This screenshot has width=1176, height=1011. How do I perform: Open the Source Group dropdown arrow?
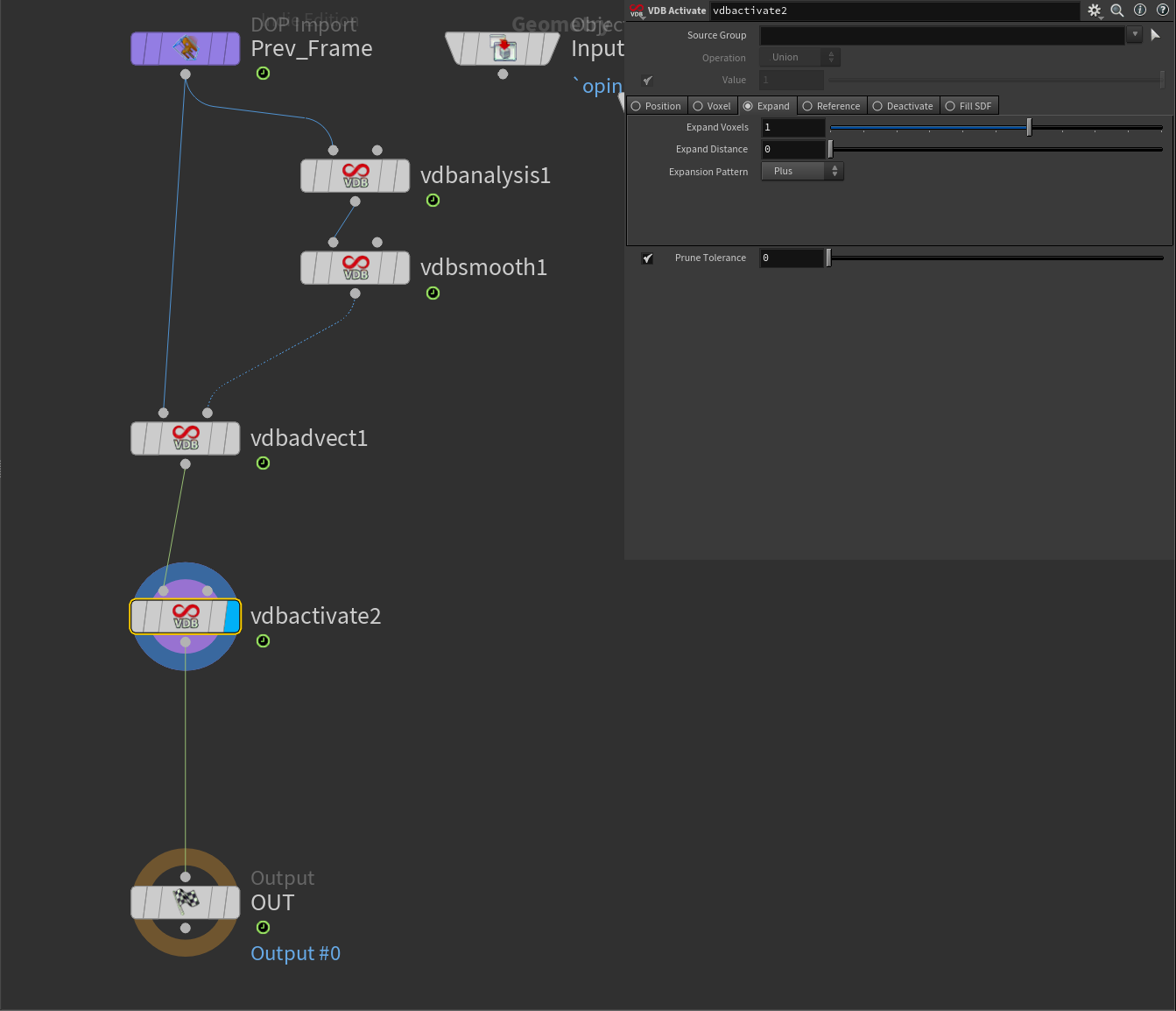[x=1135, y=35]
